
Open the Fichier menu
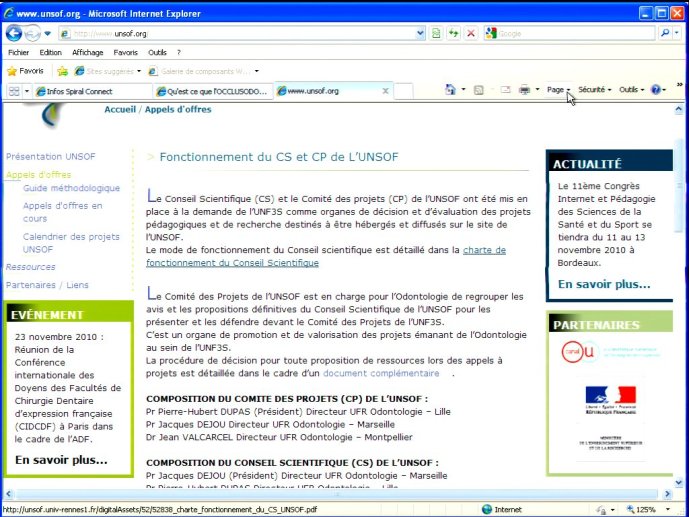(18, 53)
